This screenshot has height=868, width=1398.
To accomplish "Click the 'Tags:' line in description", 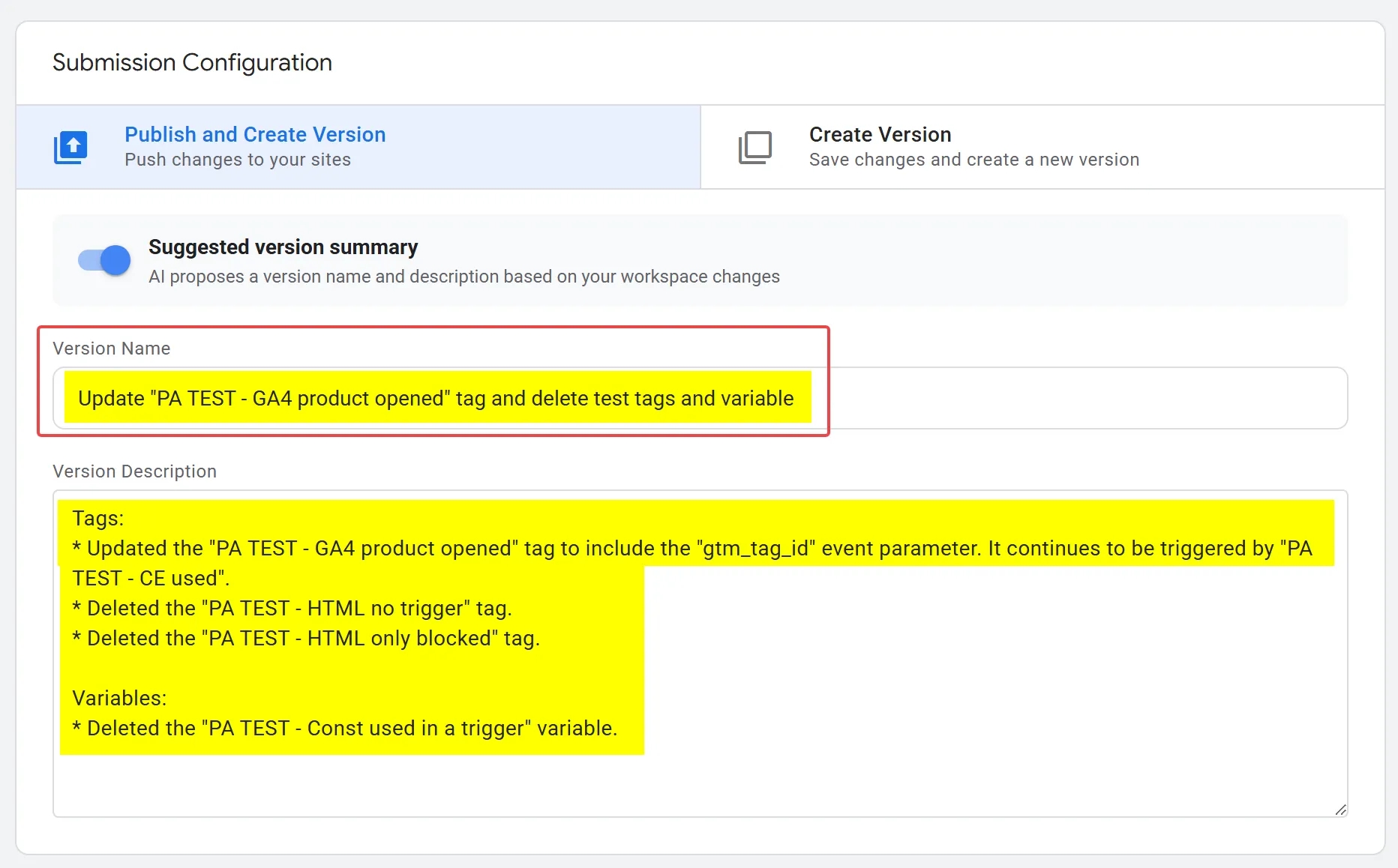I will tap(98, 519).
